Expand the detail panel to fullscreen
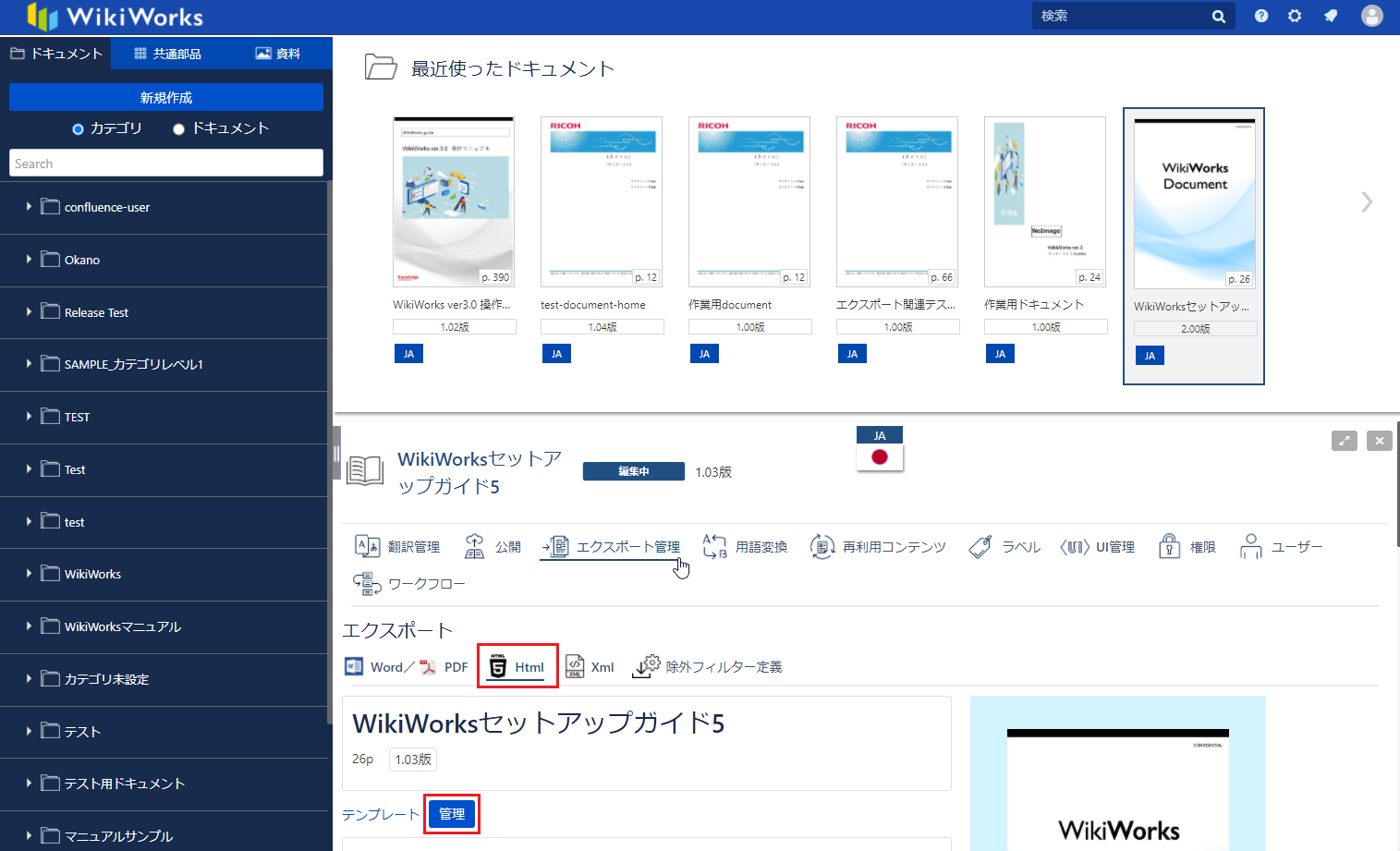Viewport: 1400px width, 851px height. (1344, 441)
